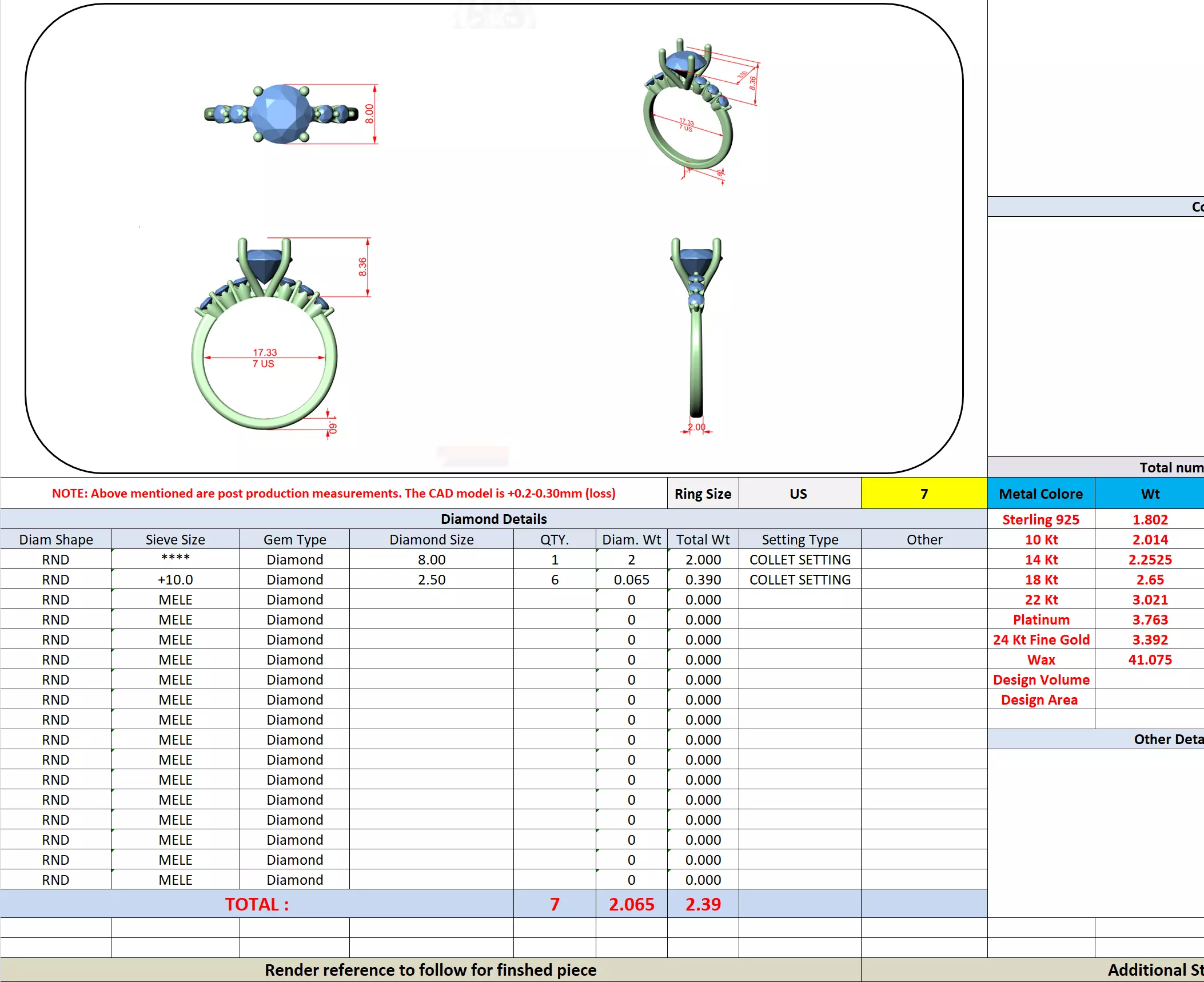The width and height of the screenshot is (1204, 982).
Task: Select the Setting Type column header
Action: (x=799, y=539)
